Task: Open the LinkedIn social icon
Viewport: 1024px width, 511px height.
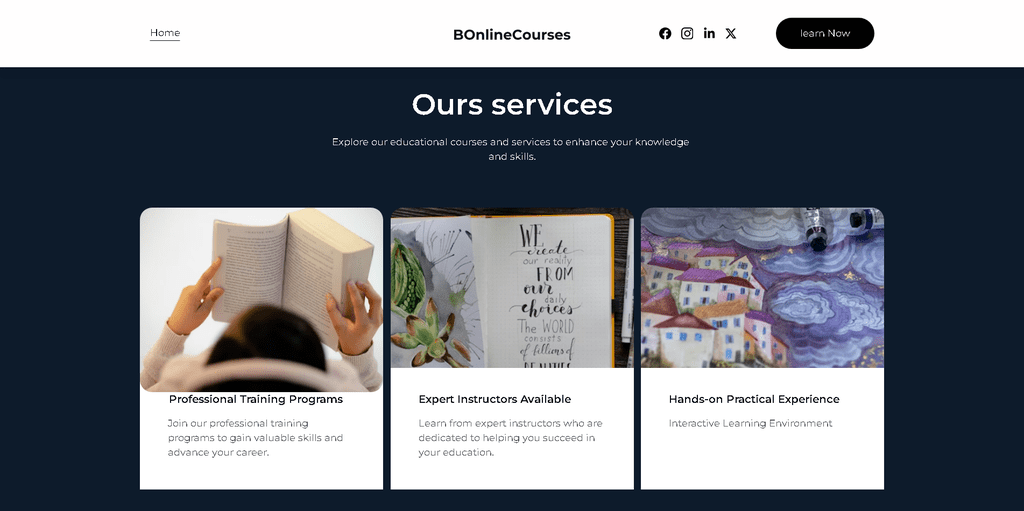Action: (709, 33)
